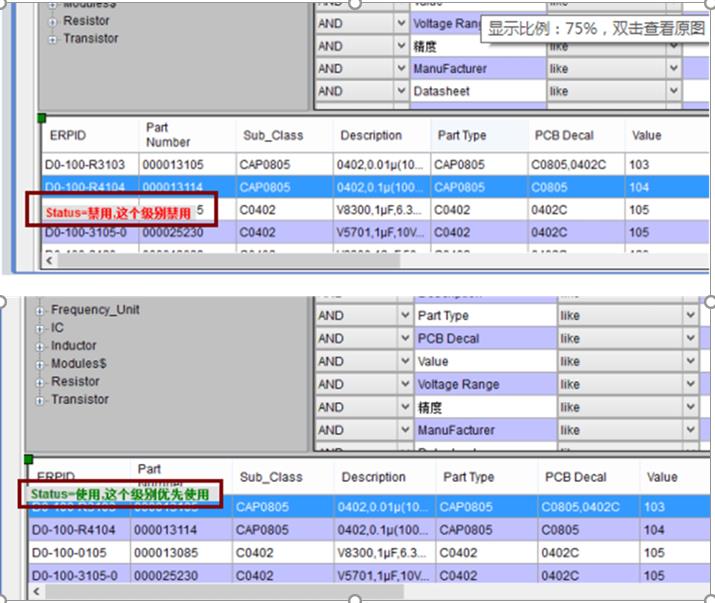Select Frequency_Unit category label
Screen dimensions: 715x603
(95, 310)
